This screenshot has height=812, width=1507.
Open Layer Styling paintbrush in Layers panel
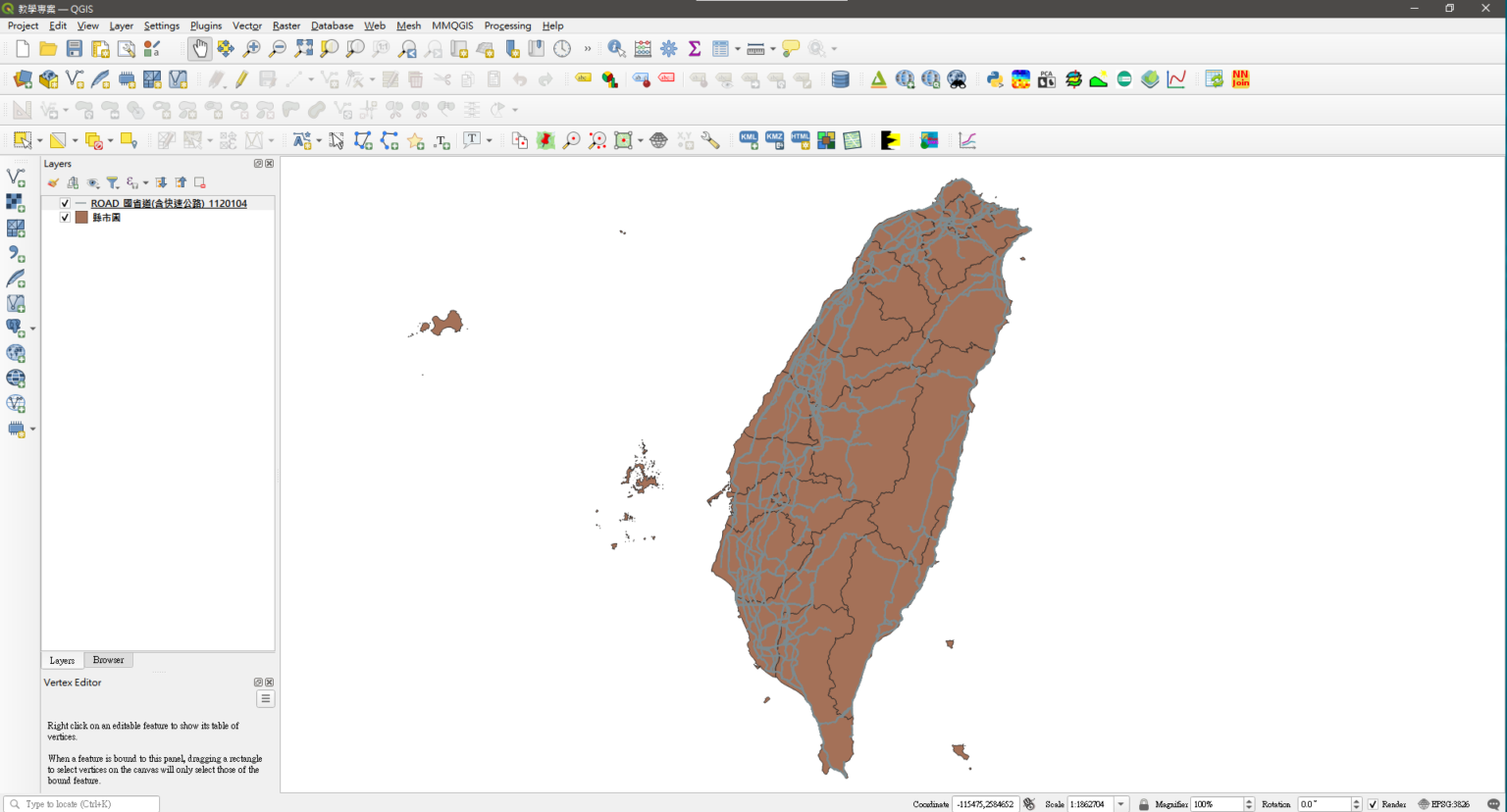coord(53,182)
